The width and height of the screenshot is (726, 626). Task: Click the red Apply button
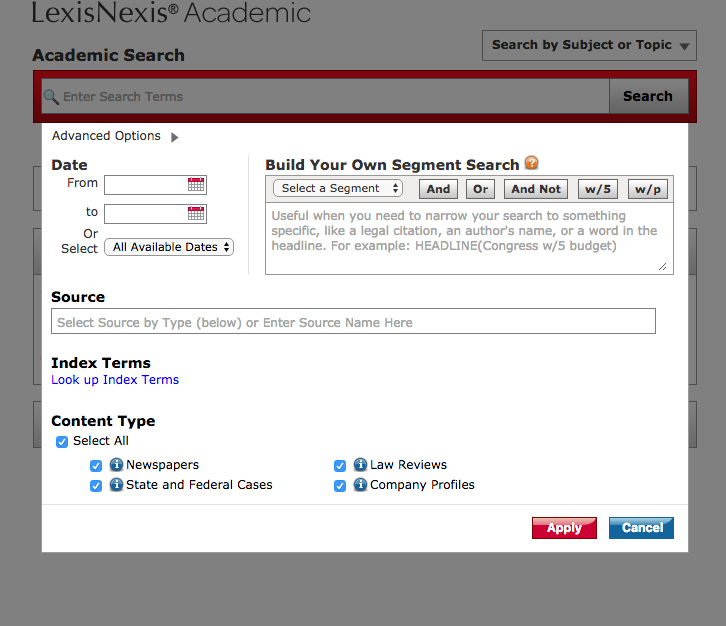pos(564,528)
